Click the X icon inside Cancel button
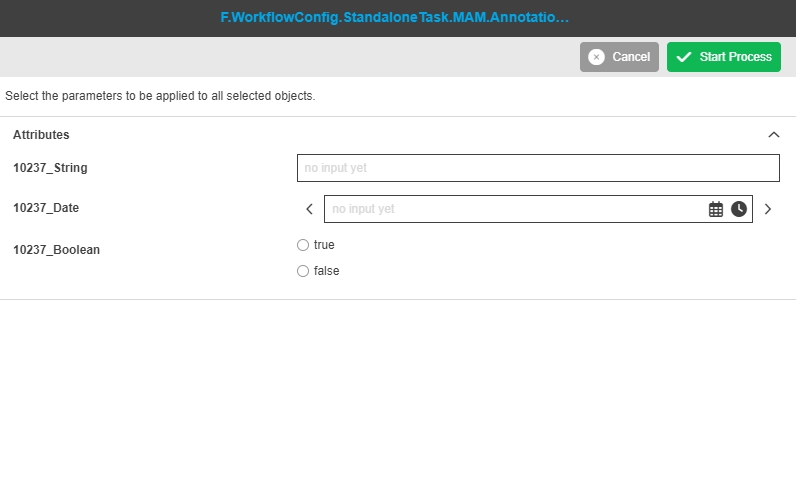796x490 pixels. pos(596,57)
